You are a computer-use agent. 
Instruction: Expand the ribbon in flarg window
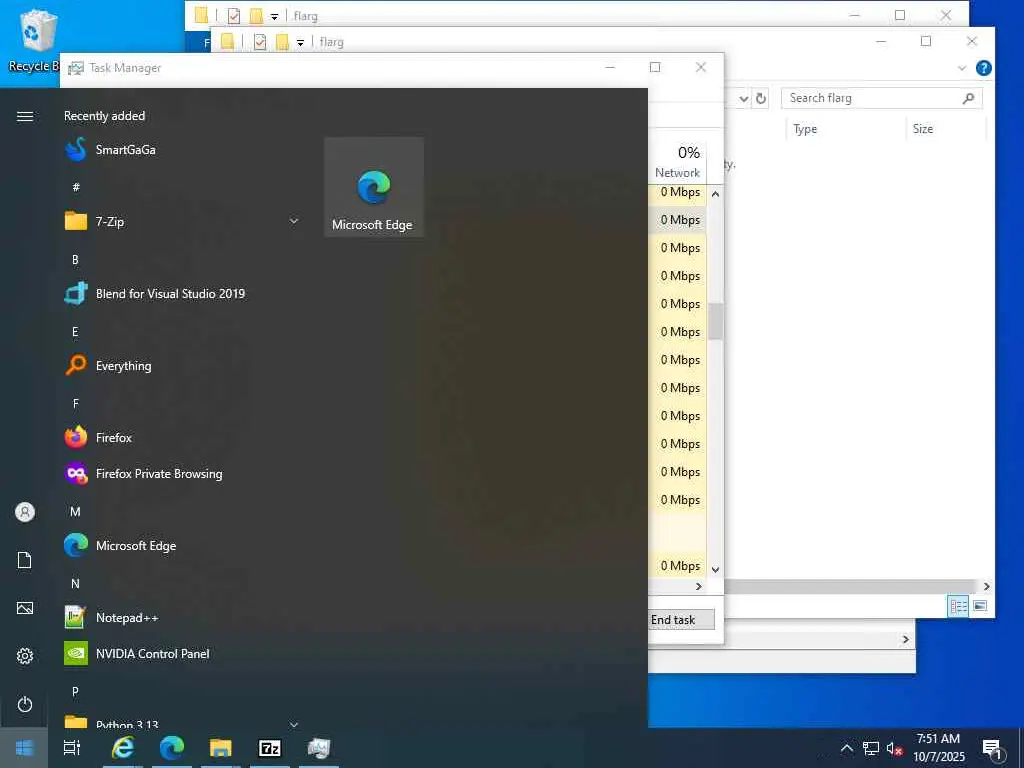point(962,68)
